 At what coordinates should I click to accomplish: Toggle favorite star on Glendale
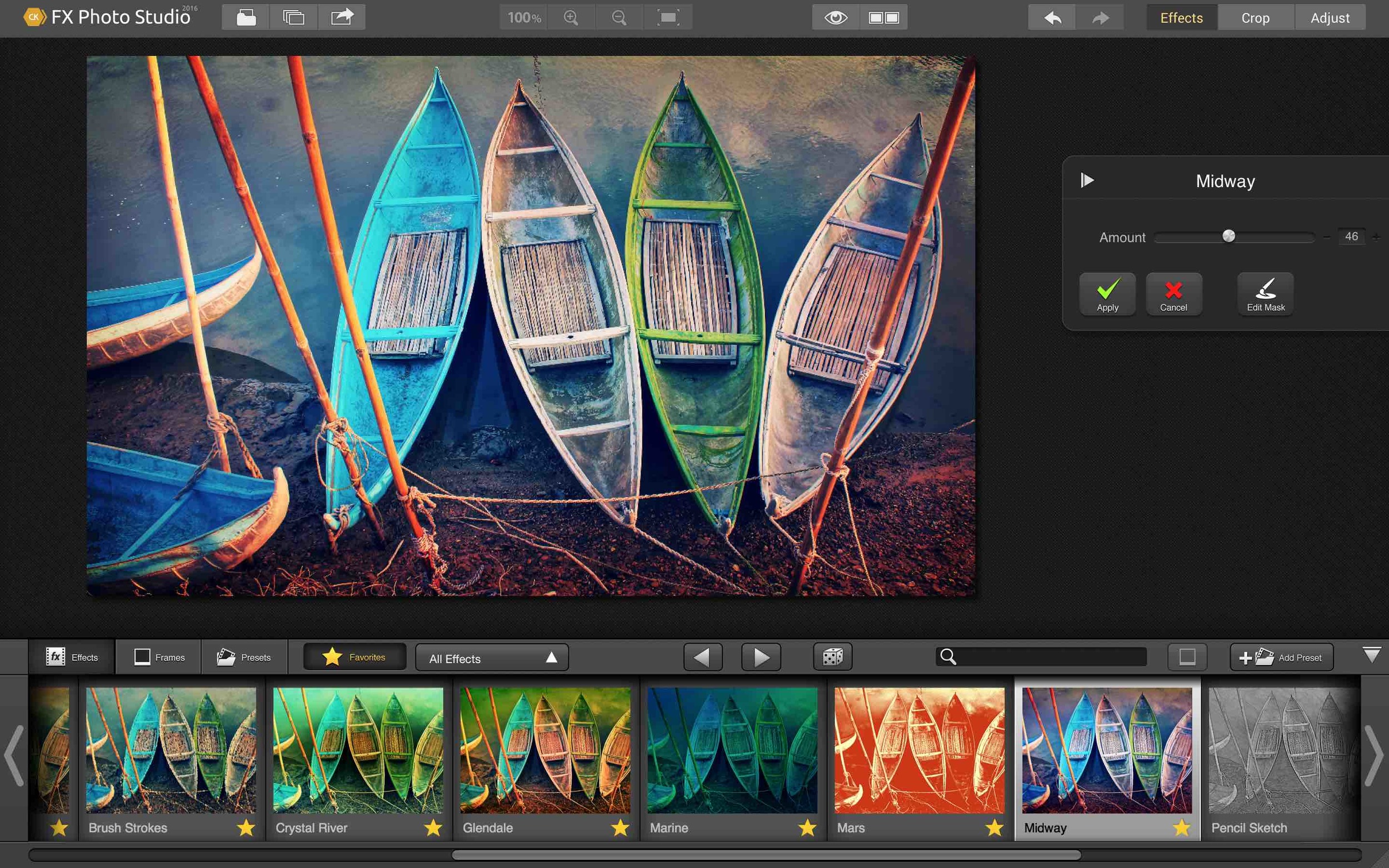(x=620, y=827)
